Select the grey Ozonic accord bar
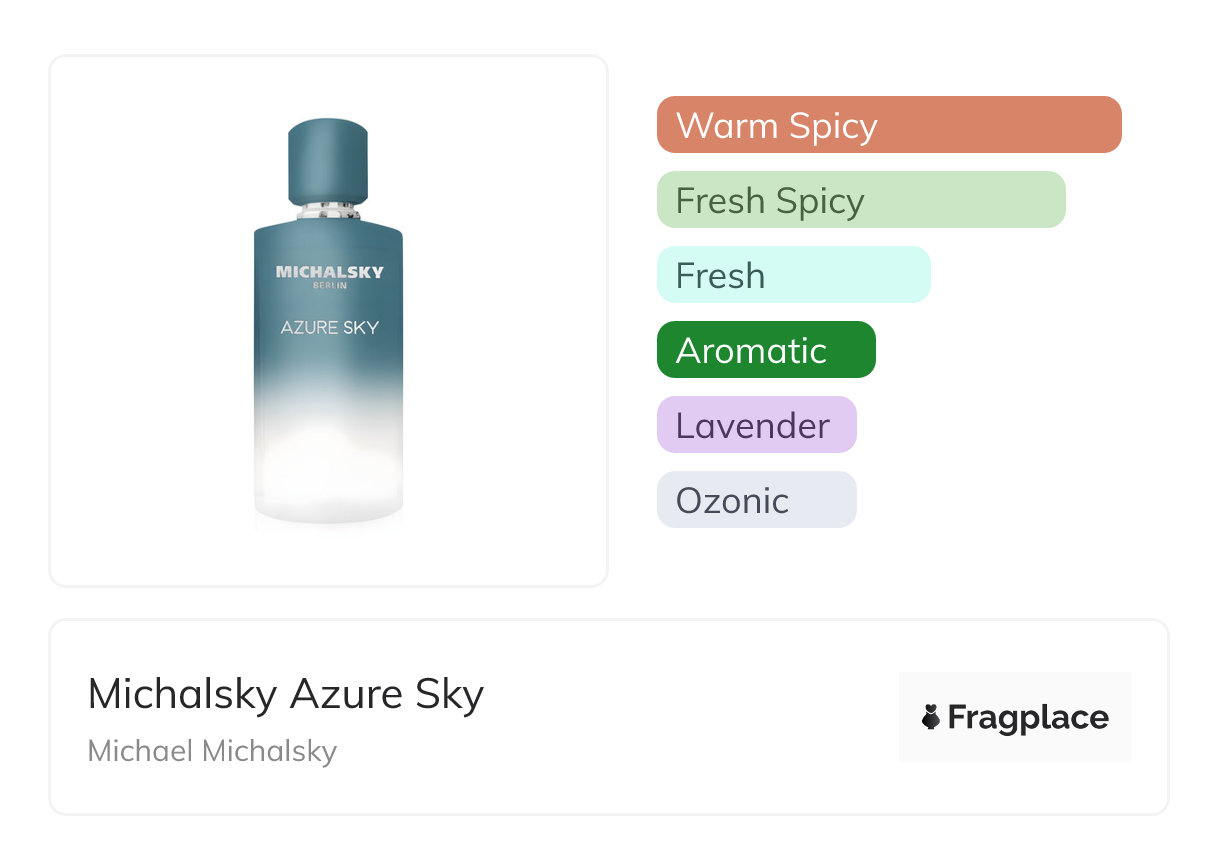The height and width of the screenshot is (864, 1218). [756, 500]
